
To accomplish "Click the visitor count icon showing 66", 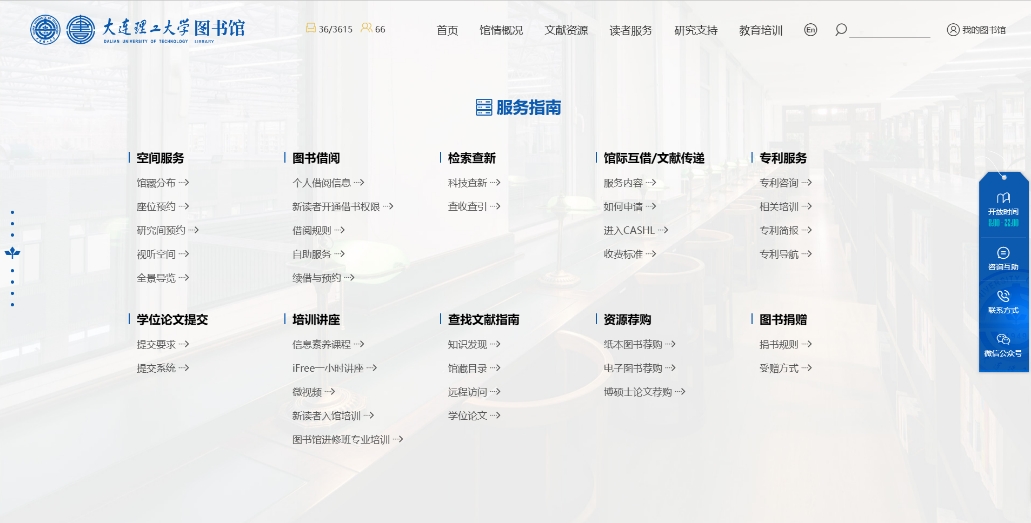I will tap(366, 29).
